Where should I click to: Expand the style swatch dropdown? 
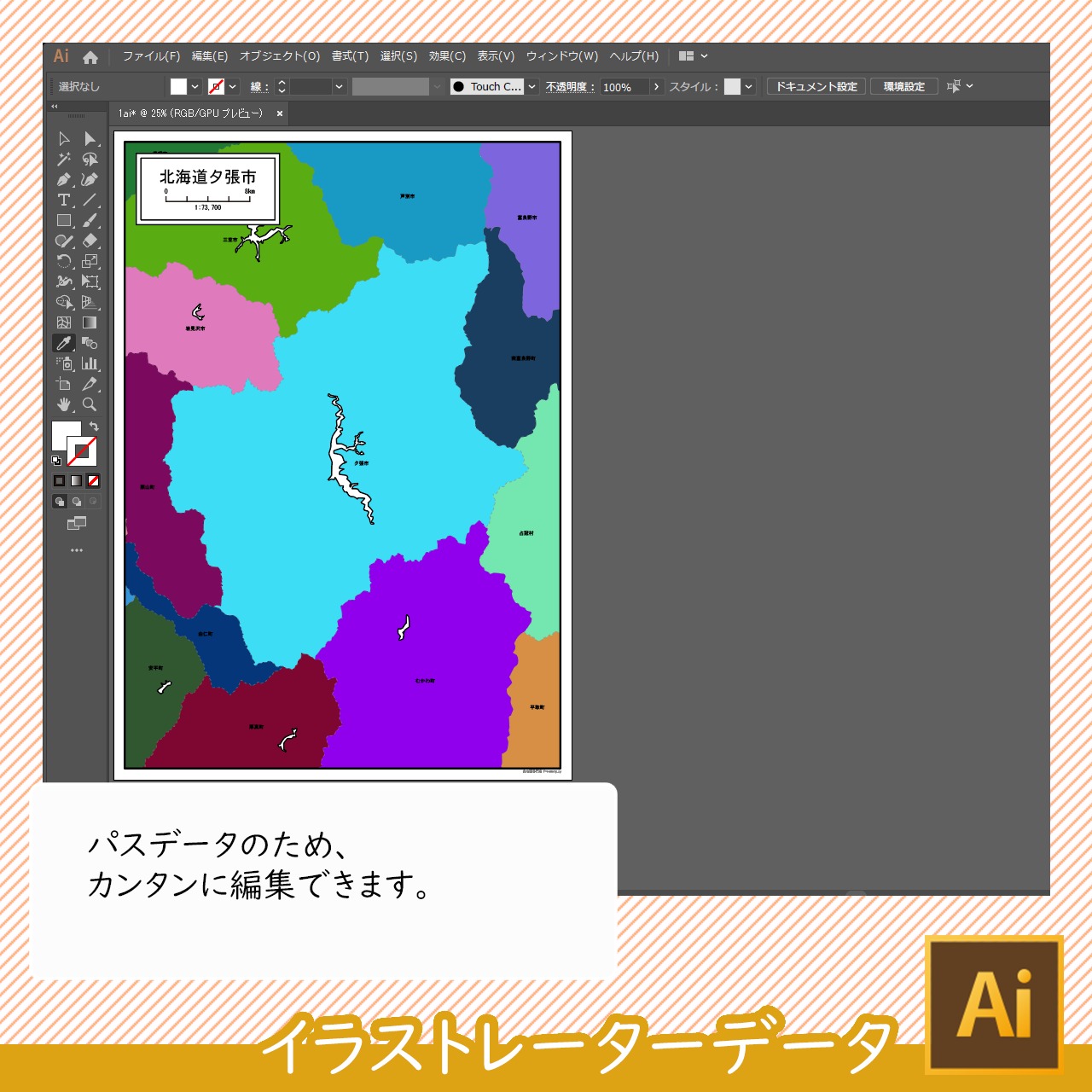coord(748,87)
